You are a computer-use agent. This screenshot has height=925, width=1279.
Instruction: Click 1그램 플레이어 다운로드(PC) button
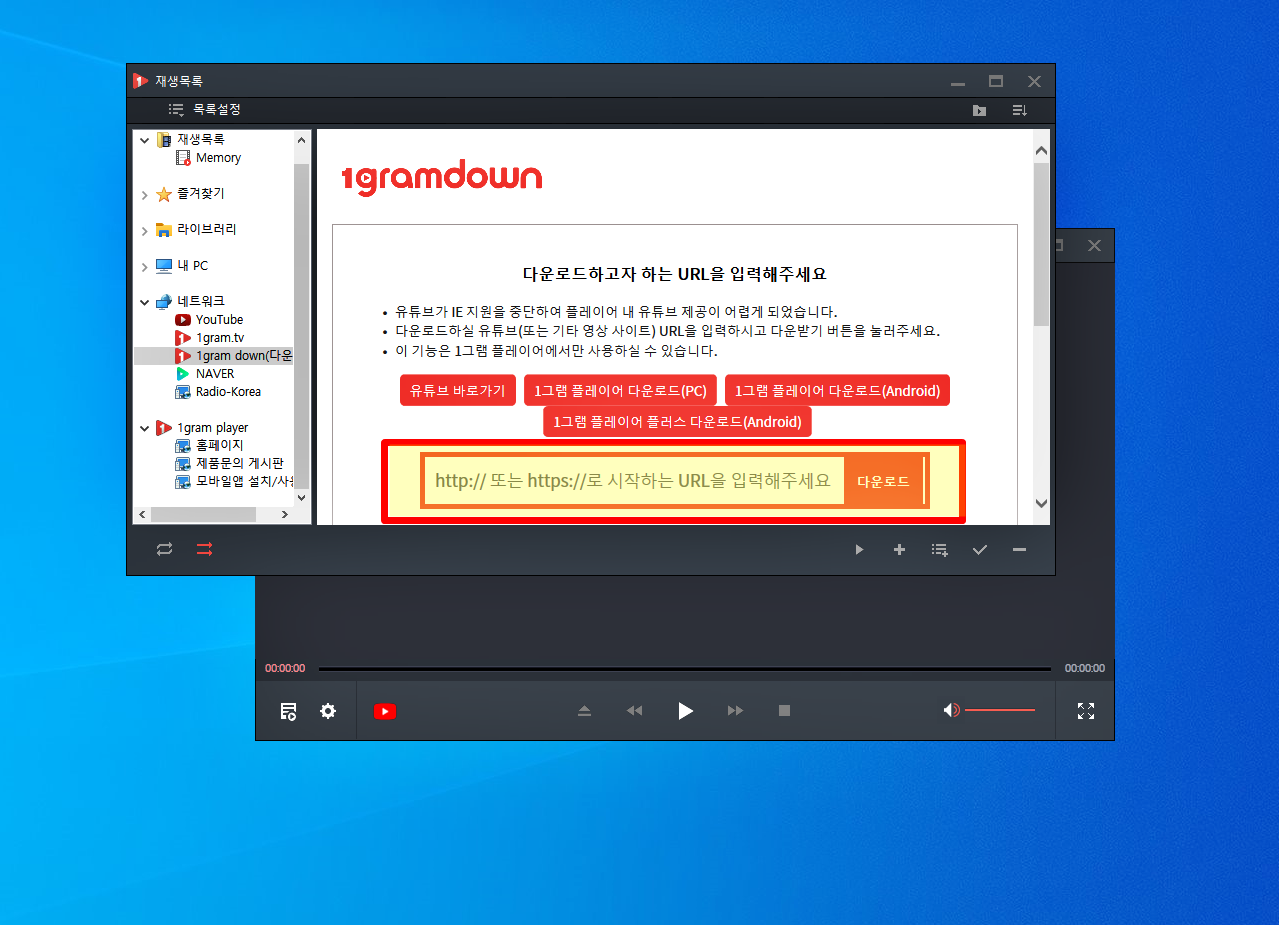620,391
